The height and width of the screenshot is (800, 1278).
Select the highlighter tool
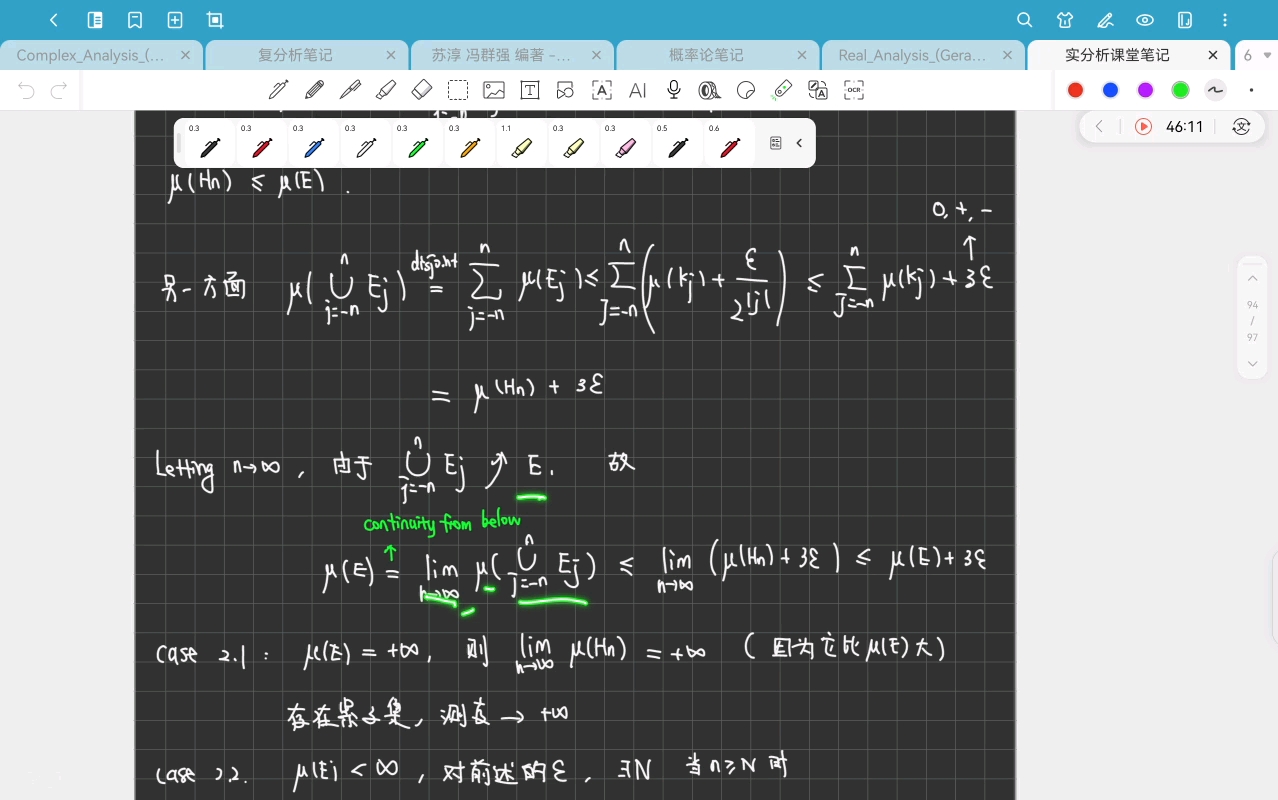tap(386, 90)
